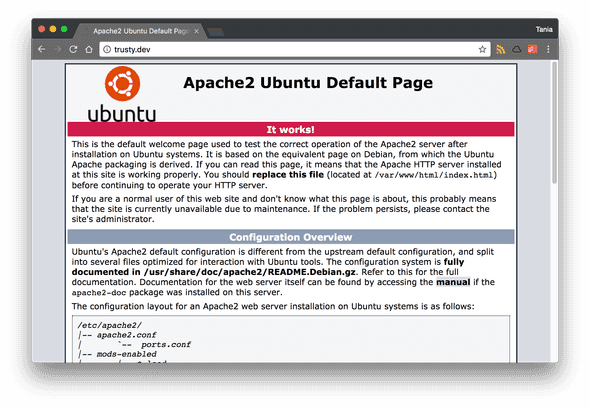Click the red extension icon in toolbar

(532, 49)
